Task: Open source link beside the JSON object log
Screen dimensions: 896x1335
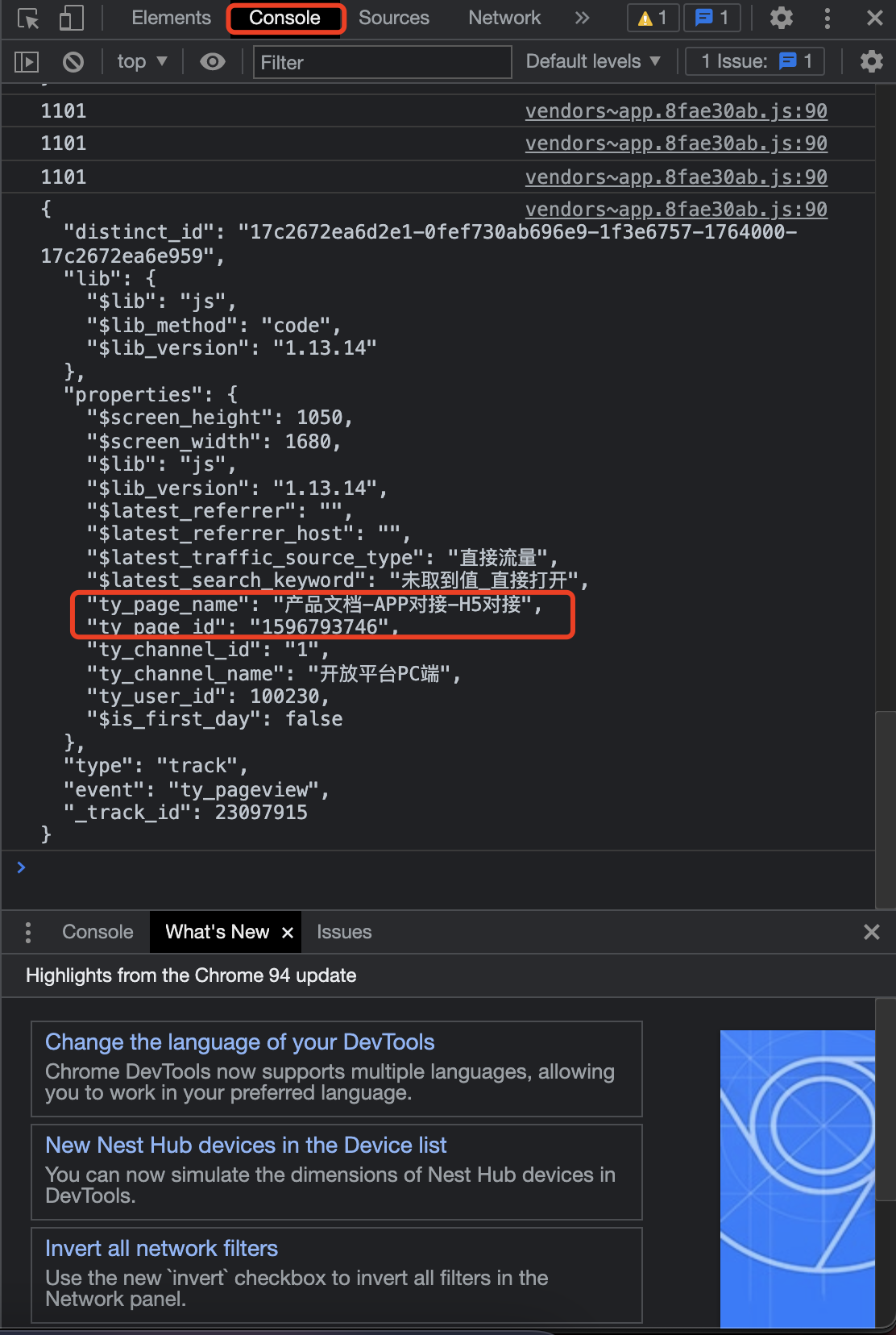Action: 676,209
